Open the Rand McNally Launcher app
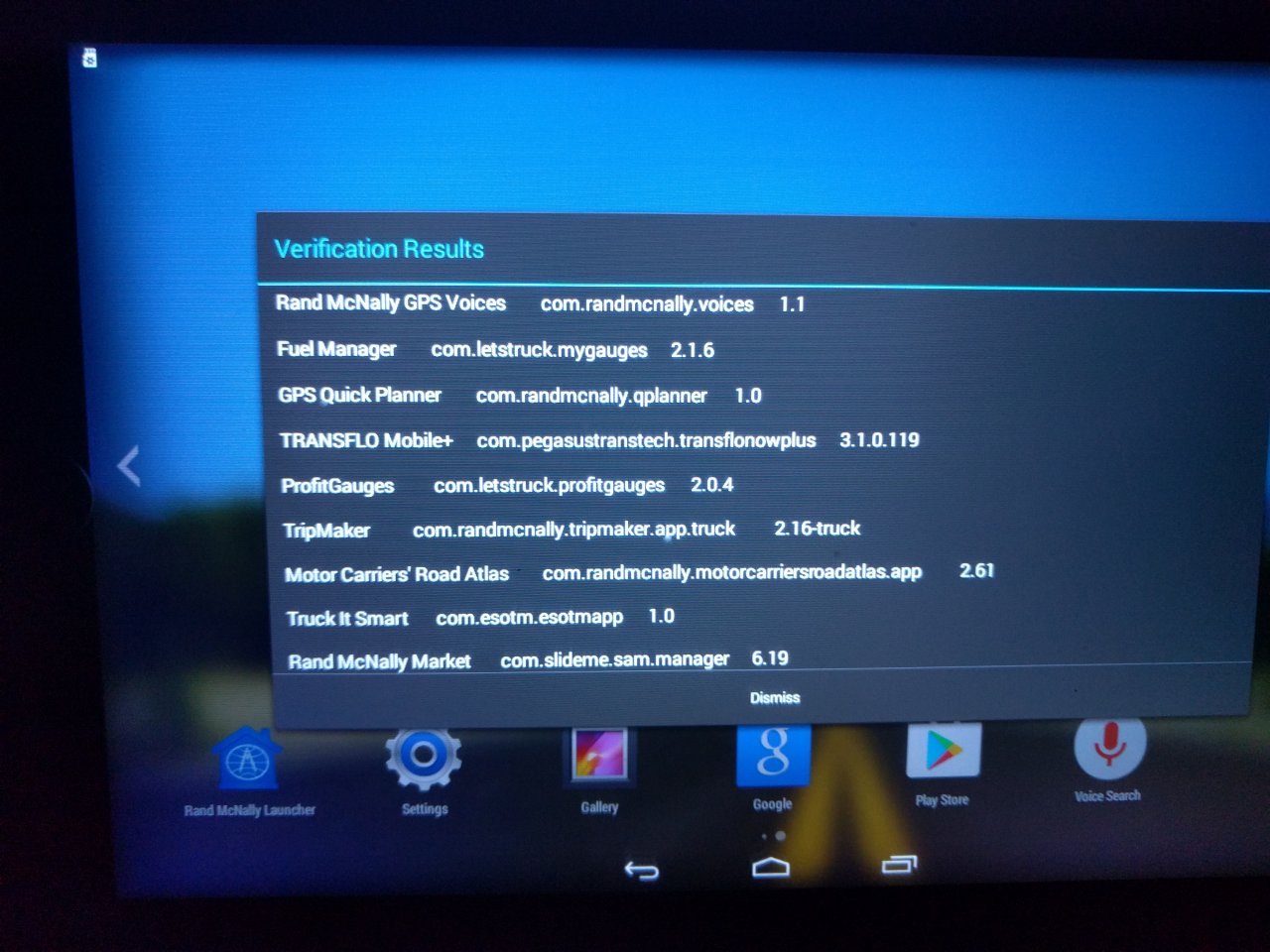The width and height of the screenshot is (1270, 952). pyautogui.click(x=247, y=762)
